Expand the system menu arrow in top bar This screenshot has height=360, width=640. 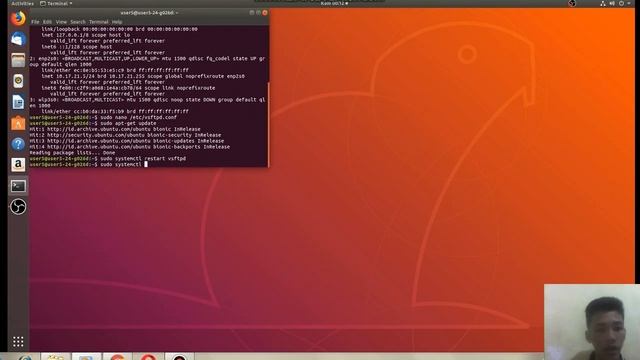629,3
